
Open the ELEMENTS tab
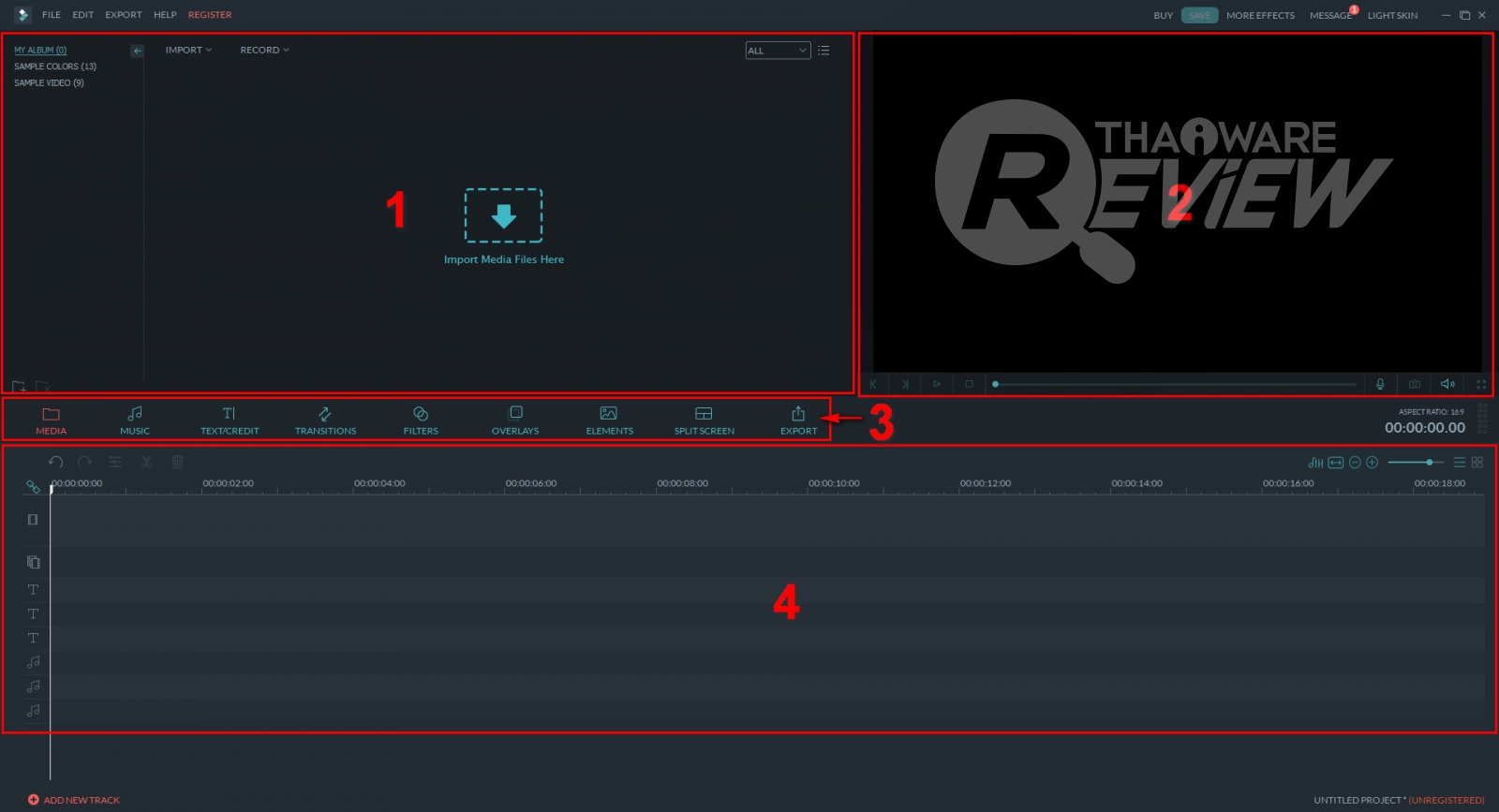point(610,421)
